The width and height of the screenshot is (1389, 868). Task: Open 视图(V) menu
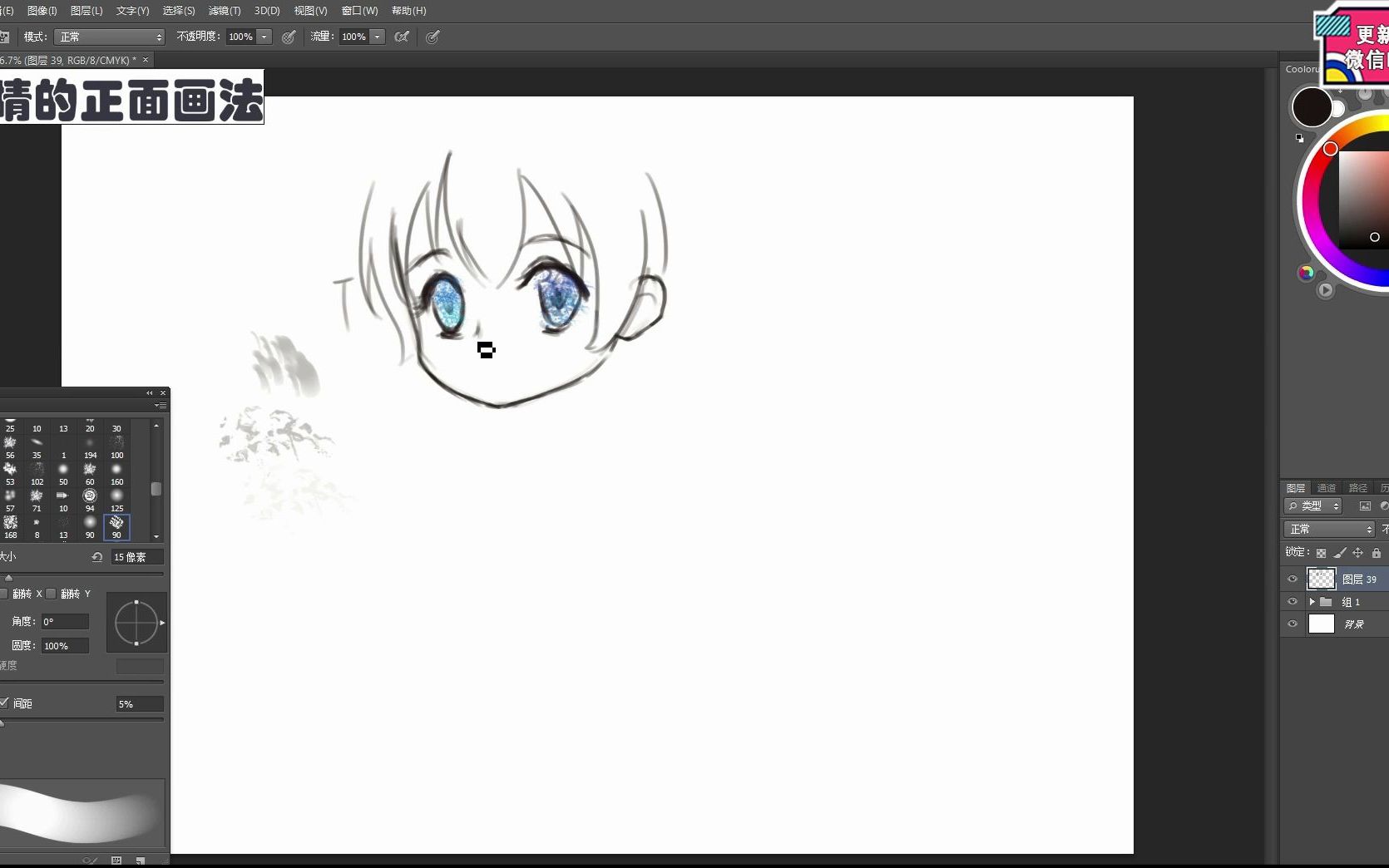coord(310,11)
